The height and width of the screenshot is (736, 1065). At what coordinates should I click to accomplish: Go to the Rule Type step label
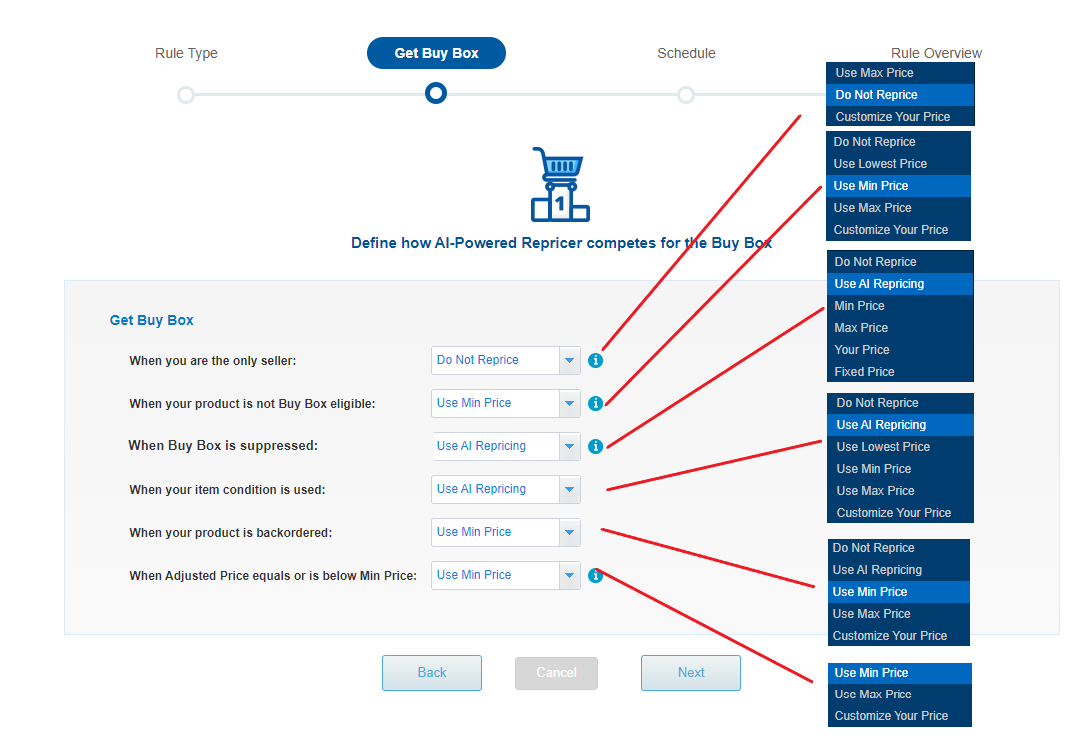pyautogui.click(x=186, y=53)
